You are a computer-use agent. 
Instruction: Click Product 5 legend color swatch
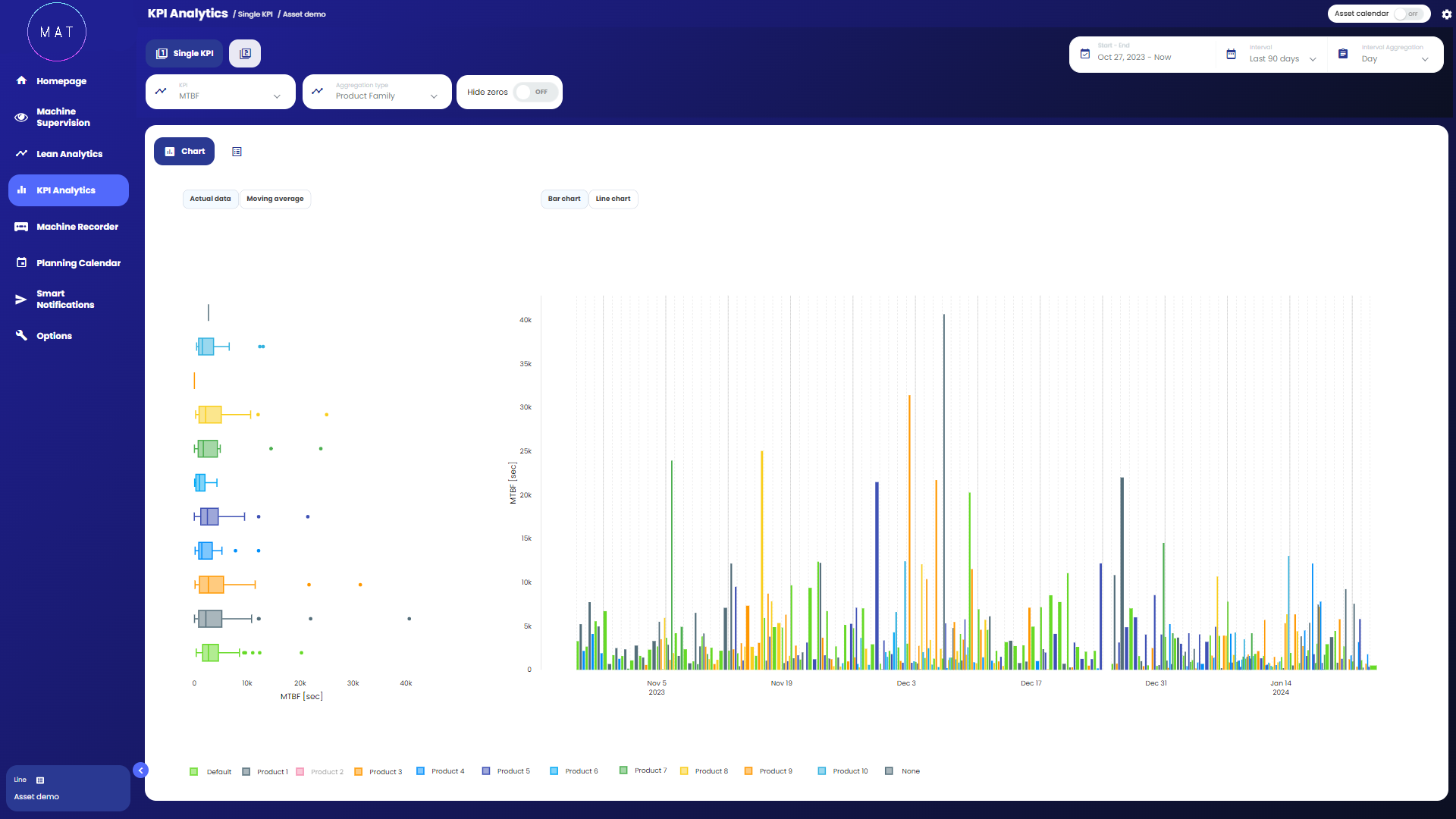[x=486, y=771]
